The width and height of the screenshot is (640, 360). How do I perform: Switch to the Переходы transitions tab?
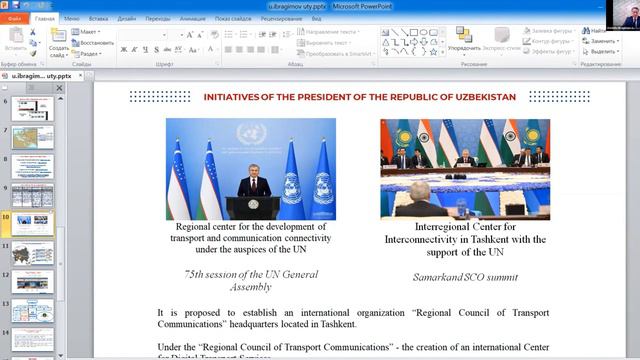158,19
